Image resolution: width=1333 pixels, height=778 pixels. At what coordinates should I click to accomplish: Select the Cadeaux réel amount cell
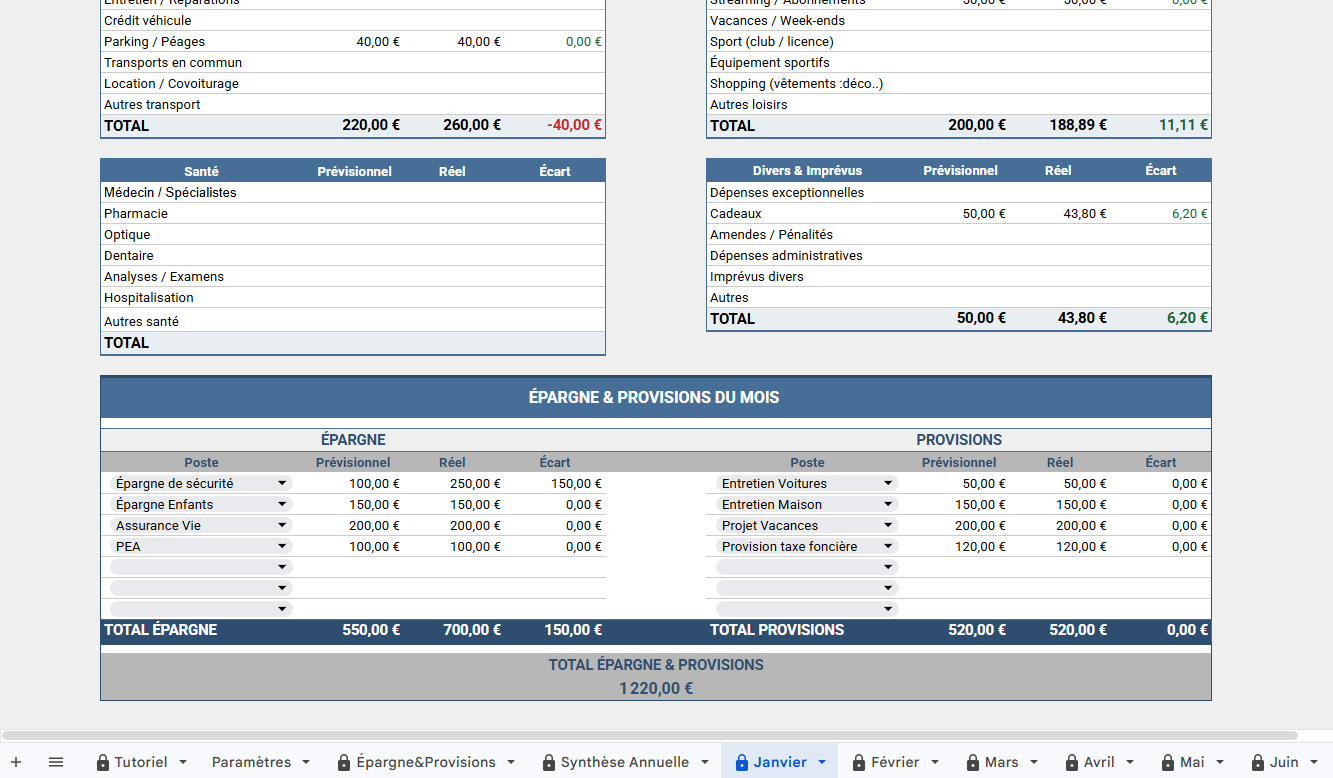tap(1058, 214)
